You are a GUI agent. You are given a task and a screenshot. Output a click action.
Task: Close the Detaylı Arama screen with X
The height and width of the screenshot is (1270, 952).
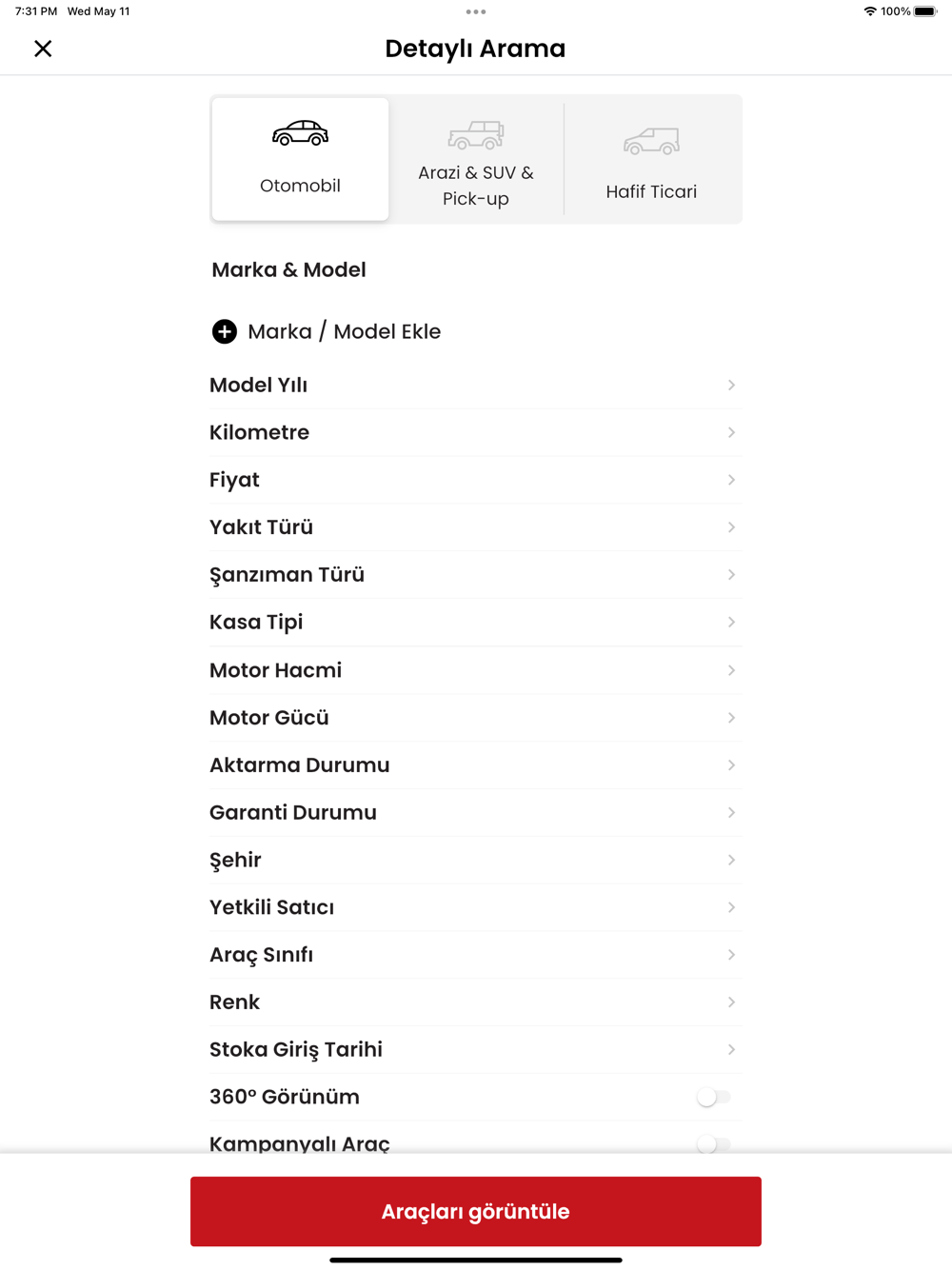click(x=43, y=49)
